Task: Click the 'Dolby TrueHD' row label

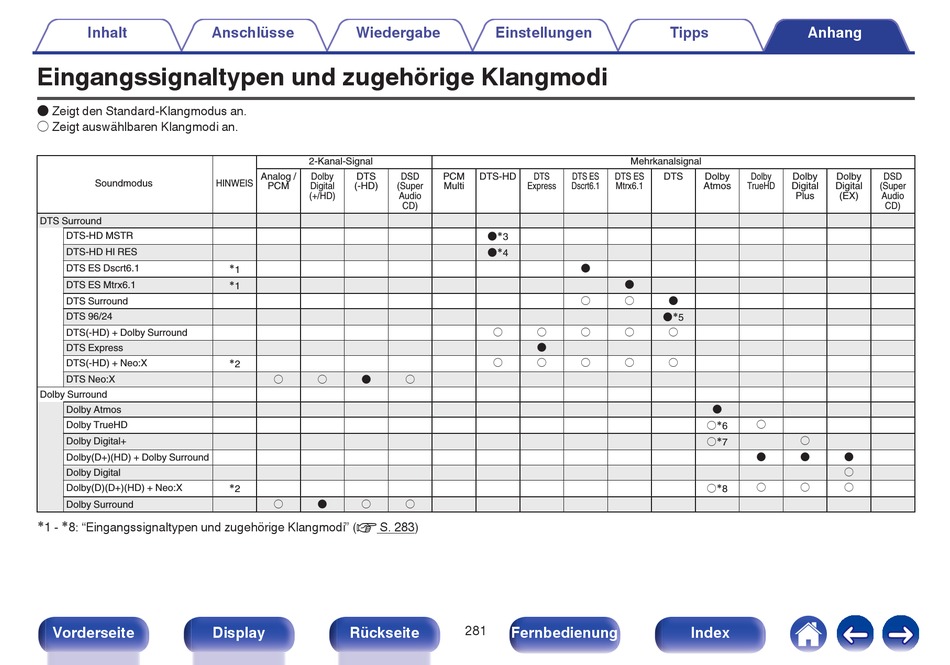Action: [97, 425]
